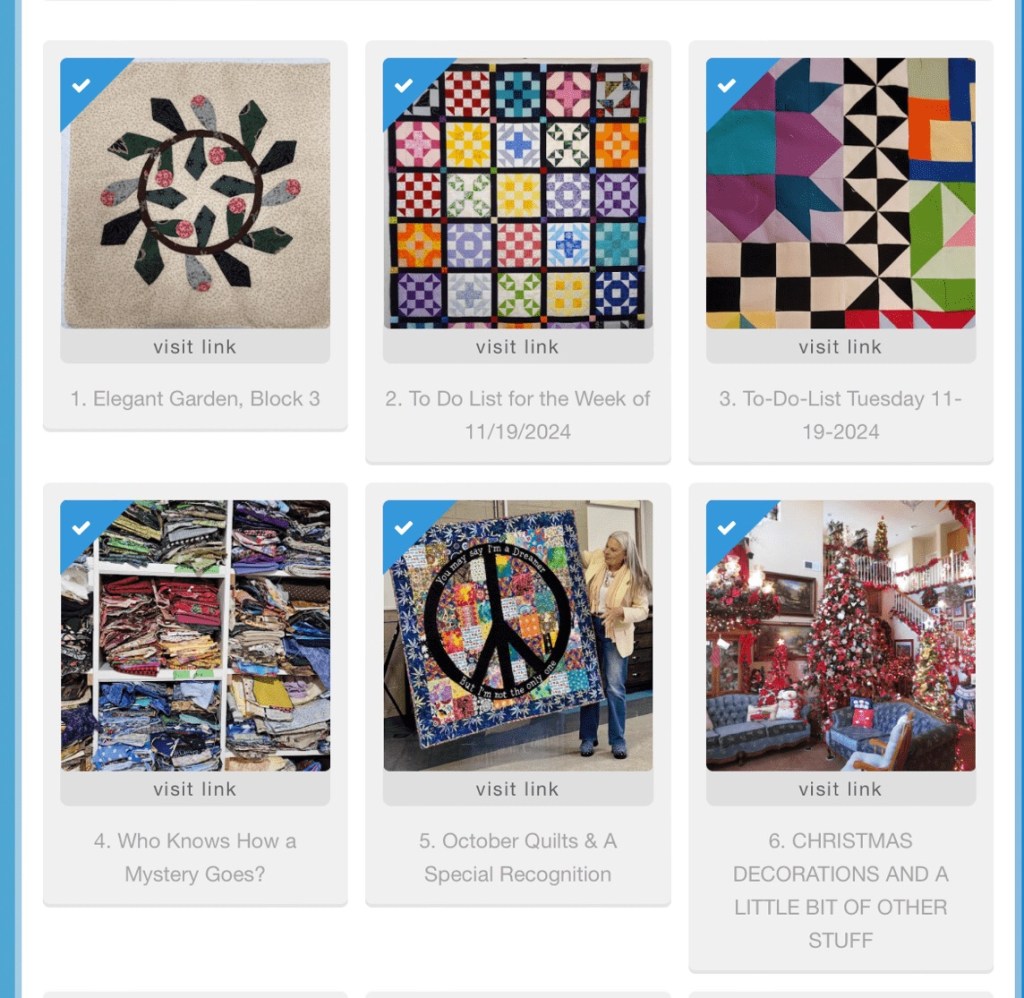Screen dimensions: 1024x998
Task: Click checkmark badge on Elegant Garden entry
Action: (x=82, y=86)
